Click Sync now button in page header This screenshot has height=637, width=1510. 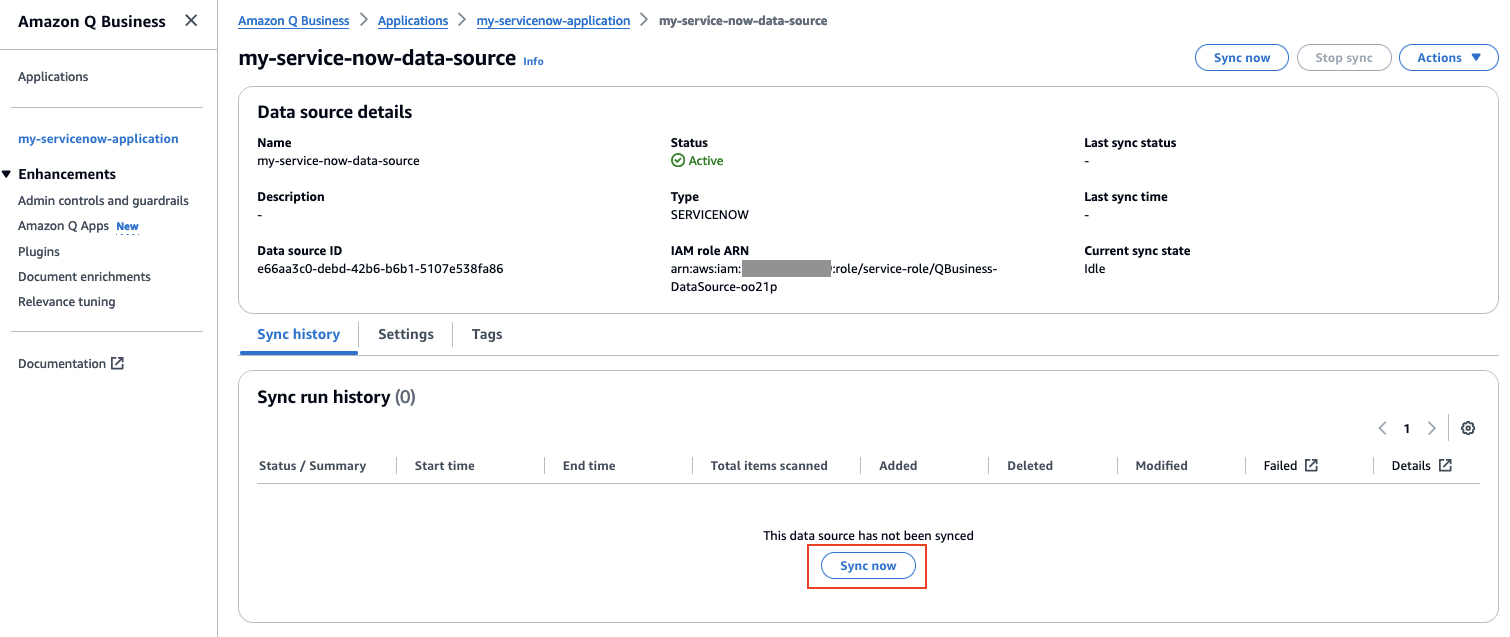click(1242, 58)
